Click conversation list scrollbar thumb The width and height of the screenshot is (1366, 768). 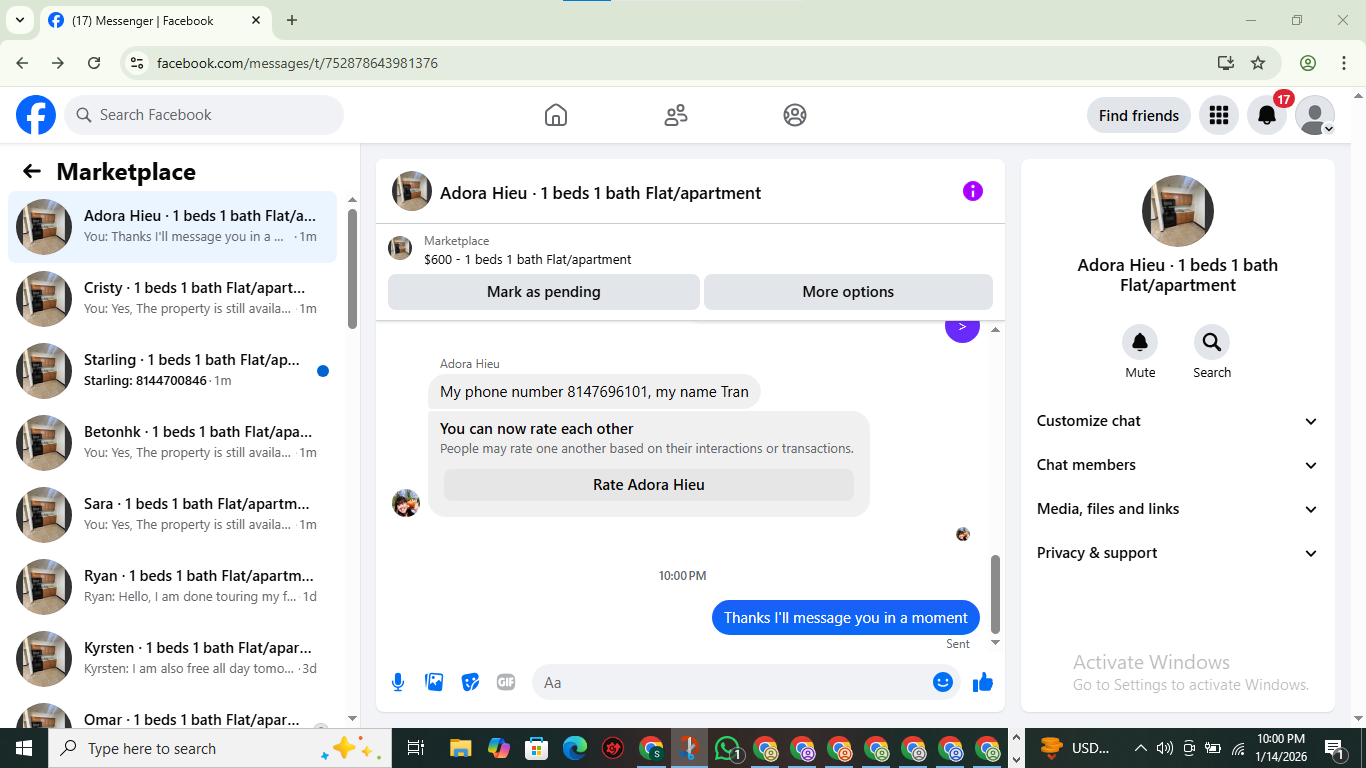352,268
